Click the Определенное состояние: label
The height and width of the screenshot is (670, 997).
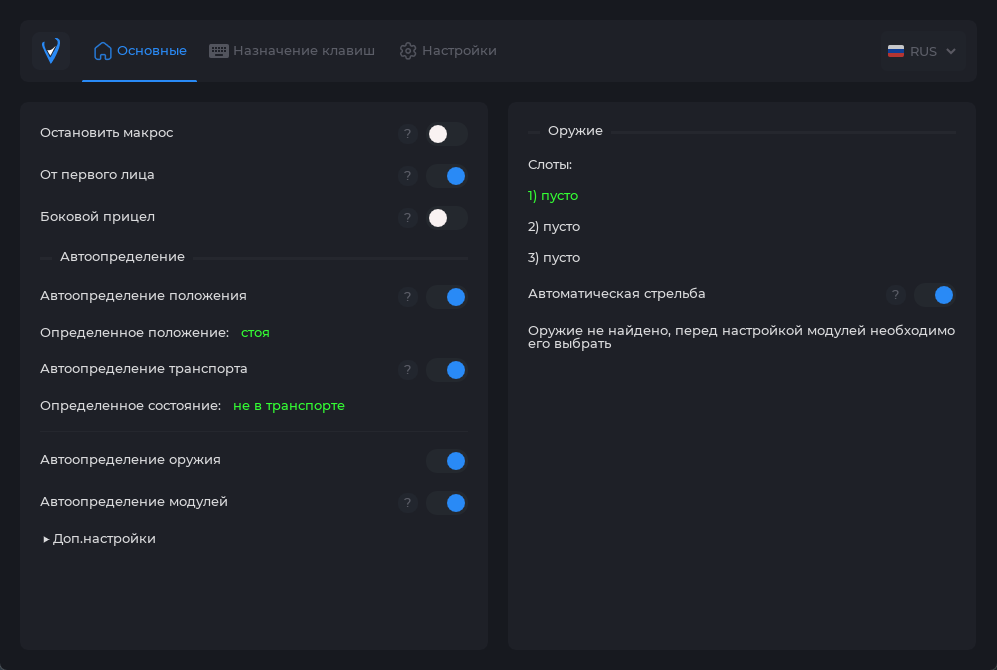[x=130, y=406]
